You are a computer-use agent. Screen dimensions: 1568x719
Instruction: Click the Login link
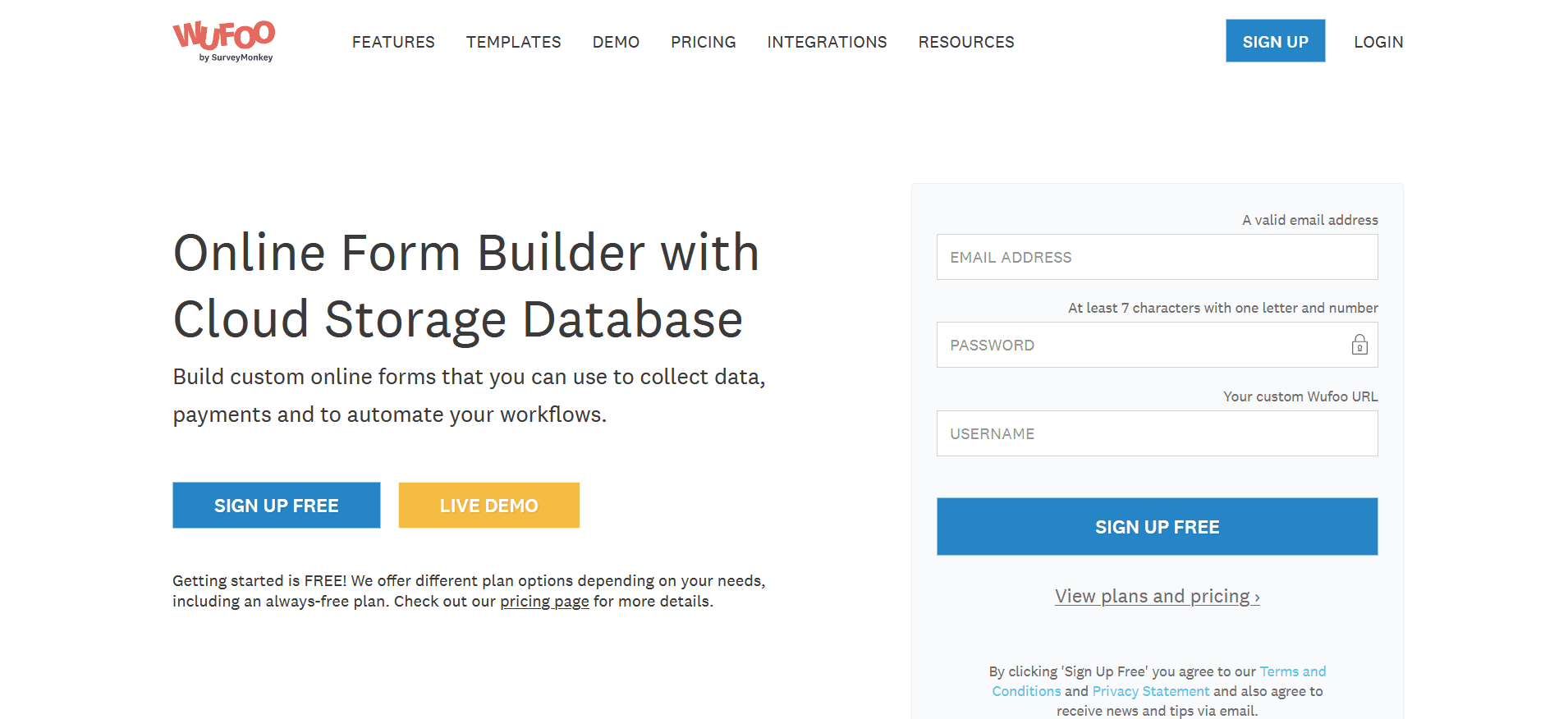(x=1378, y=42)
